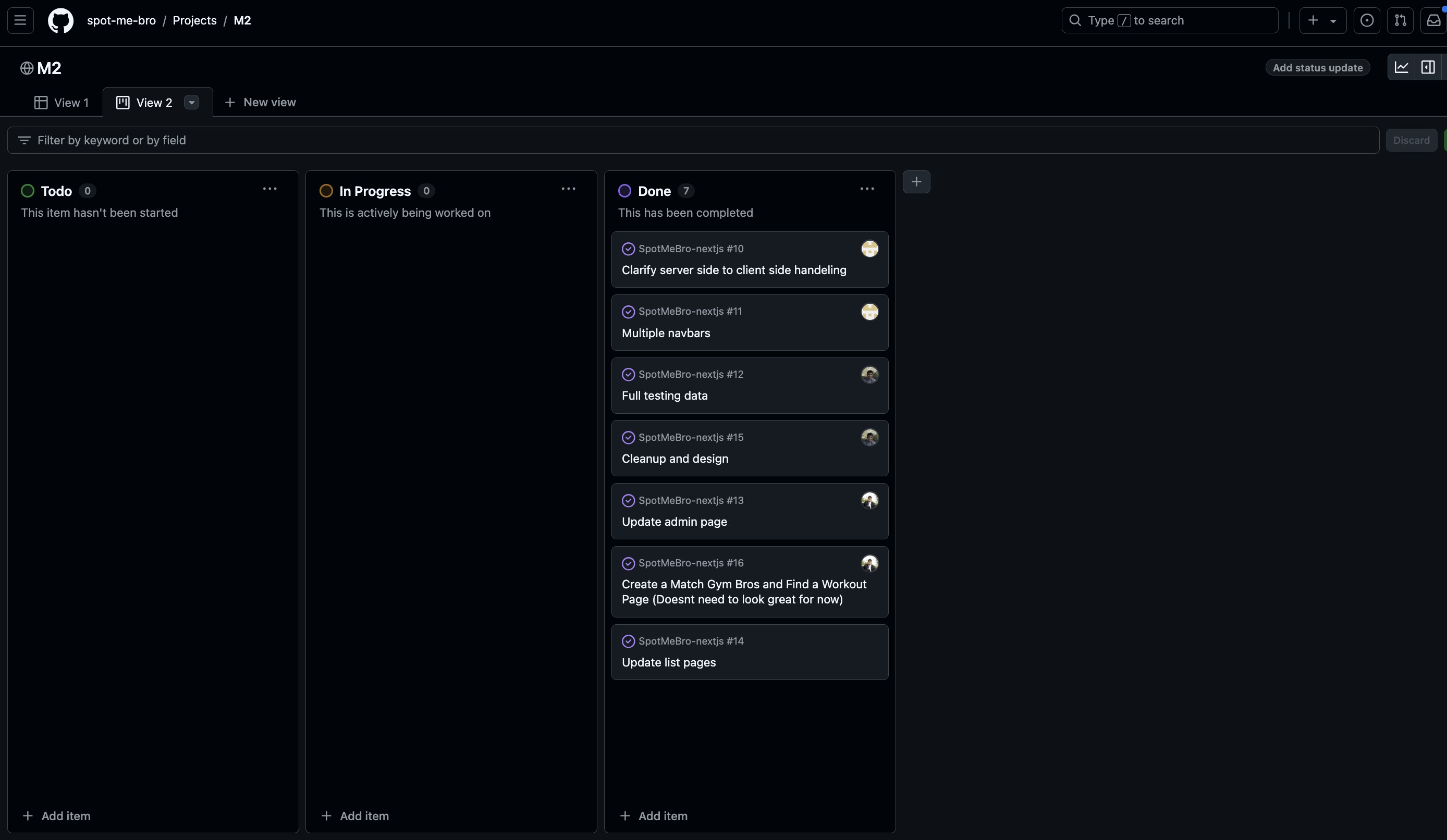
Task: Click Add item in In Progress column
Action: click(355, 816)
